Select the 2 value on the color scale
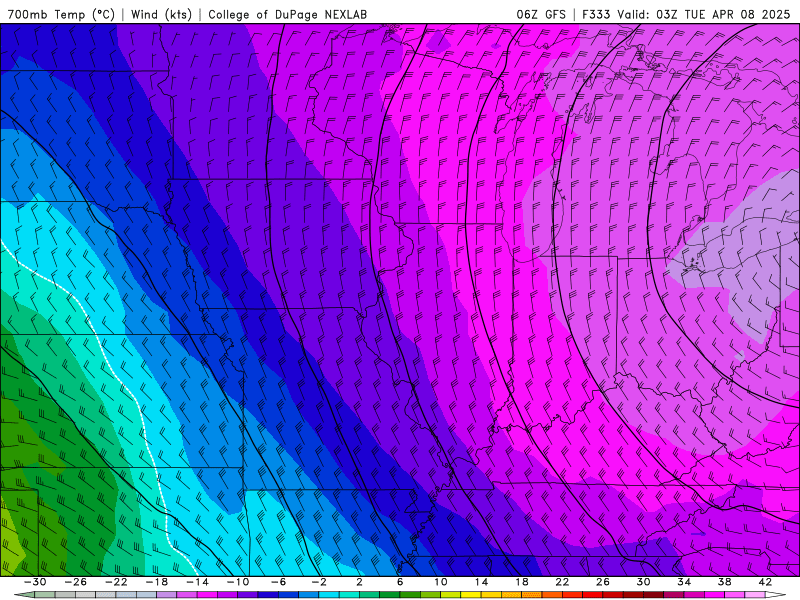This screenshot has height=600, width=800. point(359,582)
